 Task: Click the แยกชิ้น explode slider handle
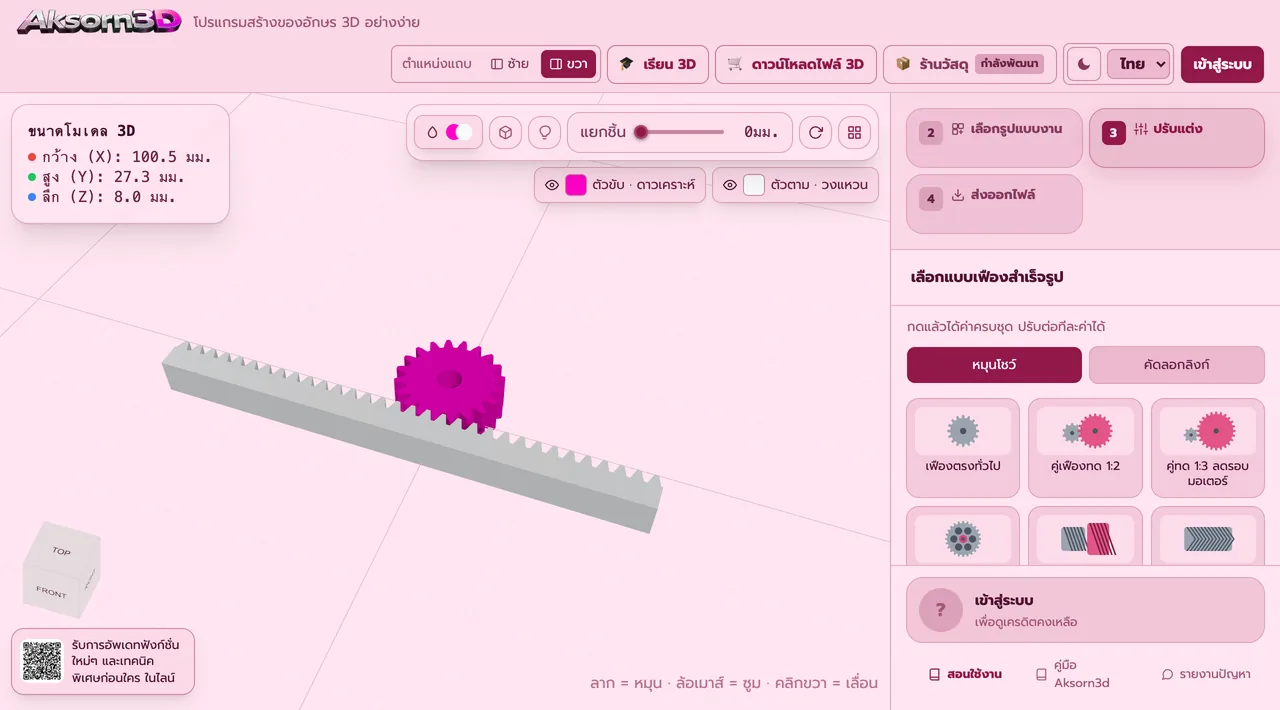pyautogui.click(x=641, y=132)
